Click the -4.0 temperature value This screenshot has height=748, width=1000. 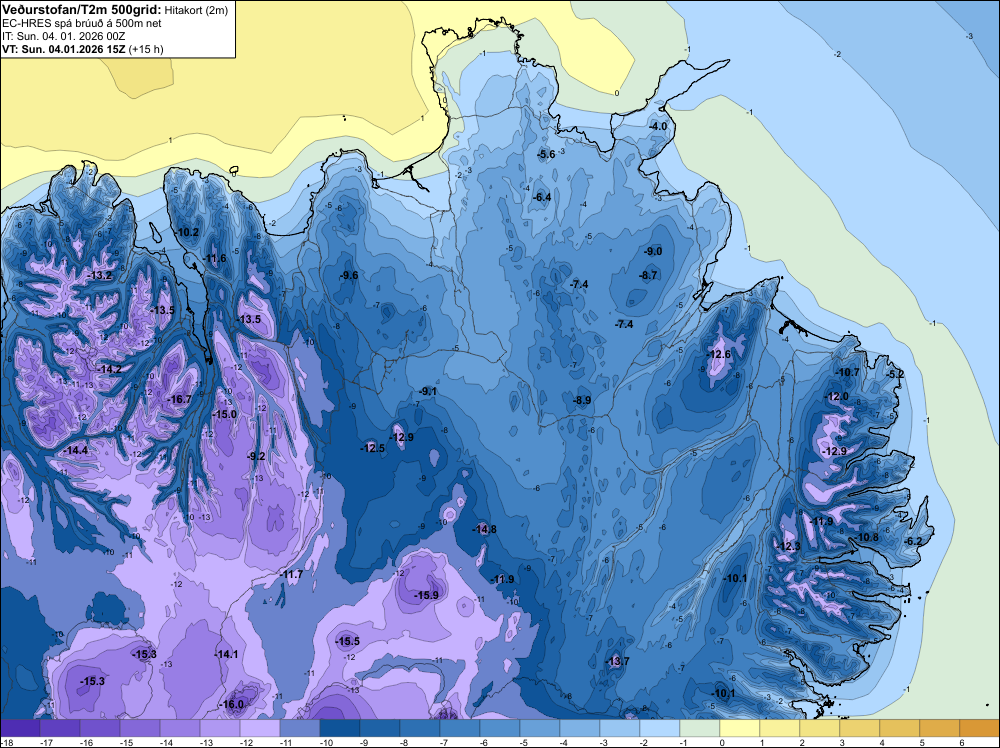point(658,126)
